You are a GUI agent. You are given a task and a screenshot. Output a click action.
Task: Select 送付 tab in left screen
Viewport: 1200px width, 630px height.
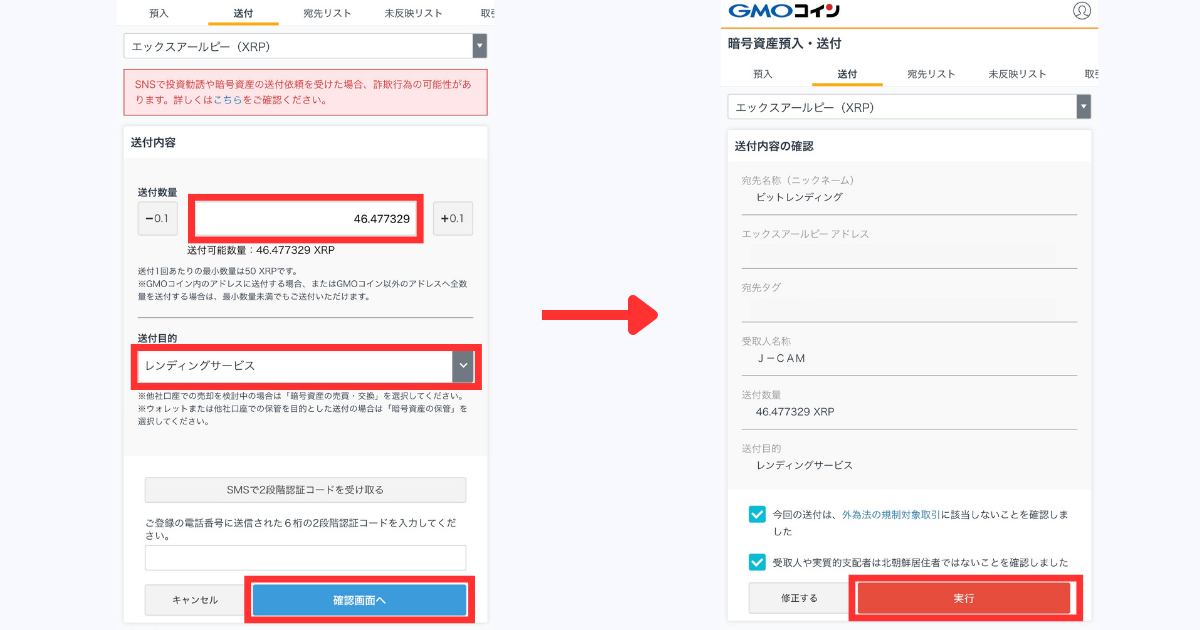[x=243, y=13]
